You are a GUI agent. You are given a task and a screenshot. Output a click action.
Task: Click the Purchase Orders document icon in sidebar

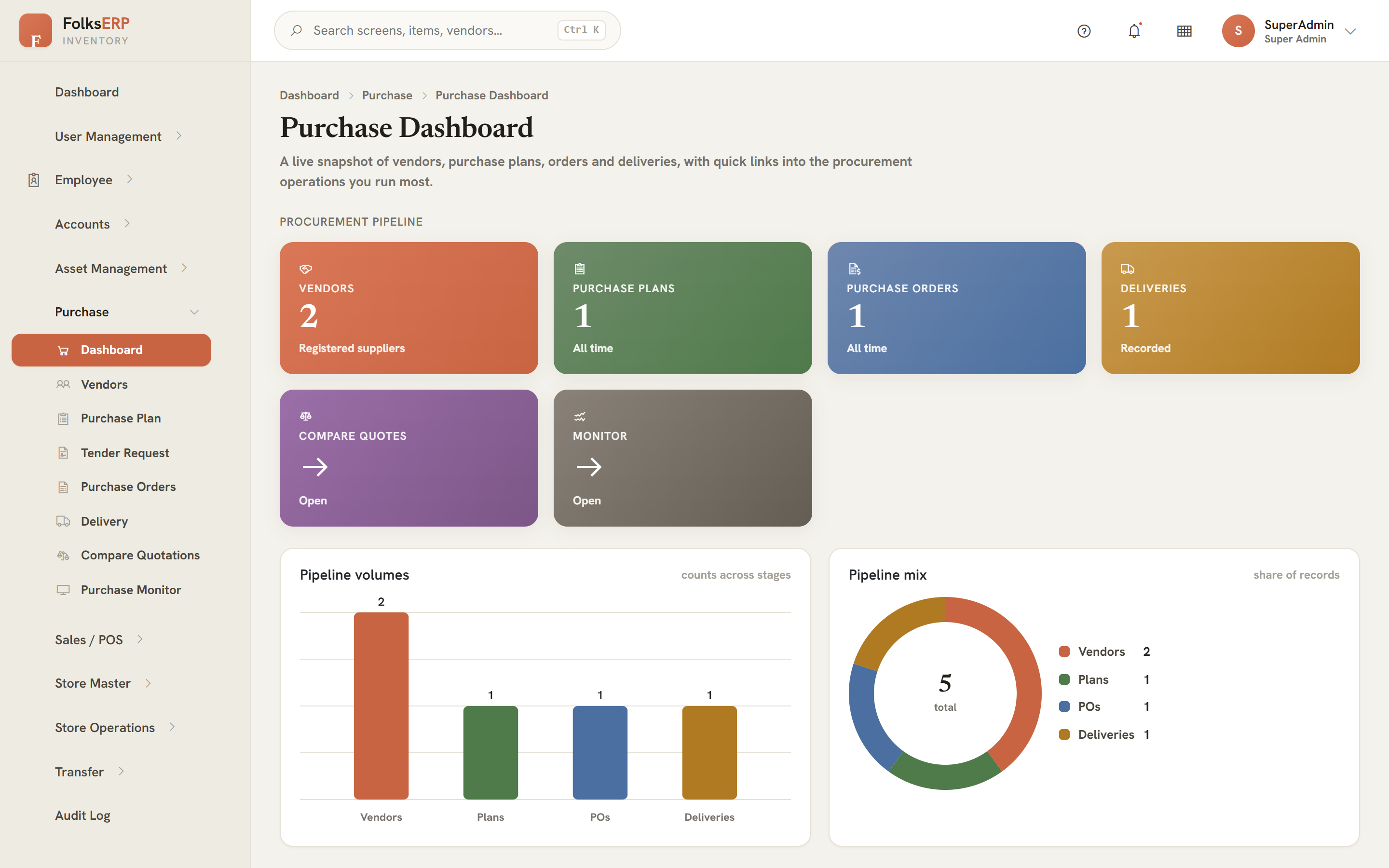pos(63,487)
